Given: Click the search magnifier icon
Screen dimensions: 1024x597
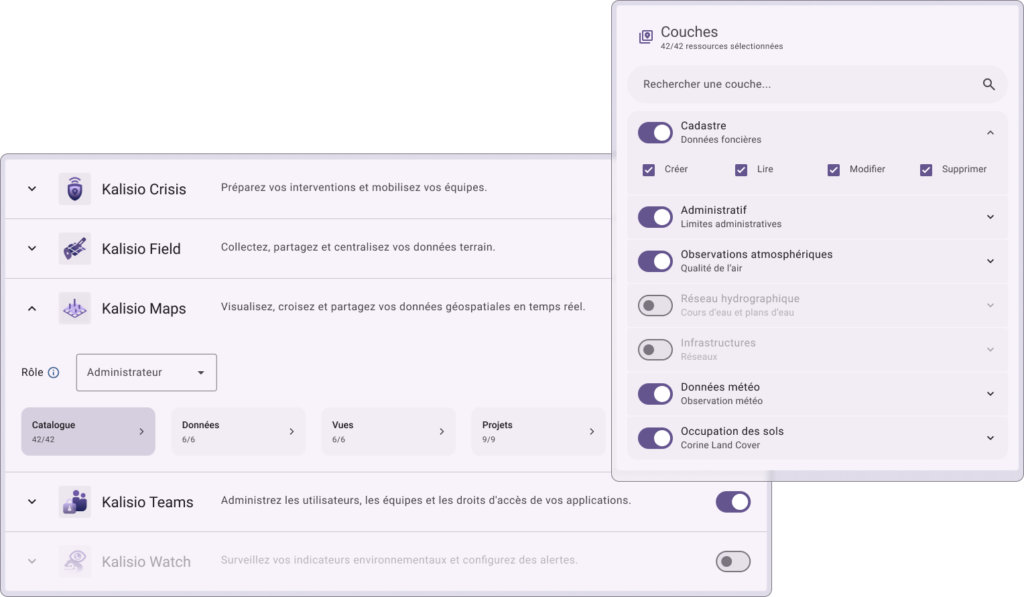Looking at the screenshot, I should tap(989, 84).
